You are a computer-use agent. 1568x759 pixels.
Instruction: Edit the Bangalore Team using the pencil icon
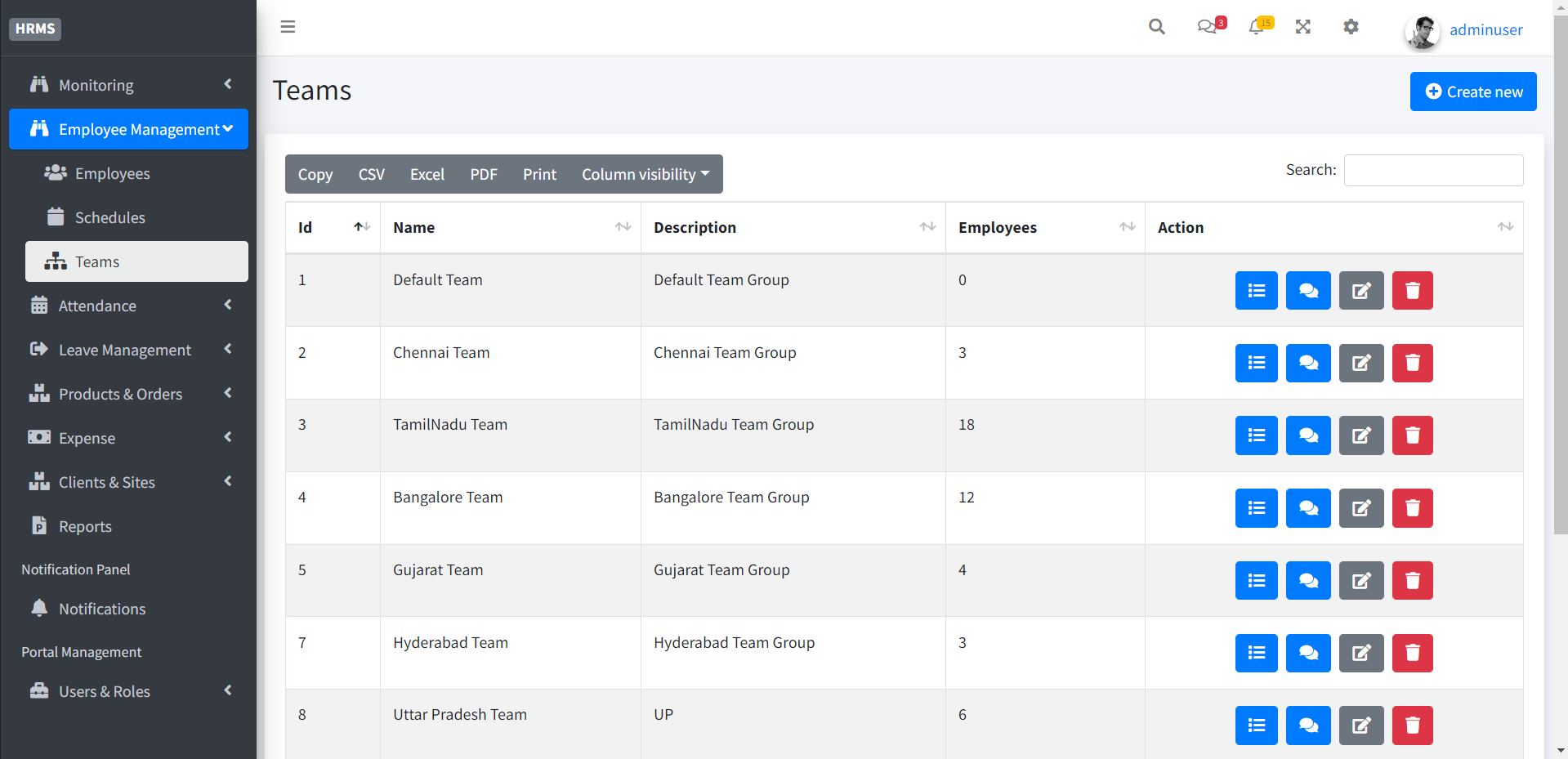1360,507
